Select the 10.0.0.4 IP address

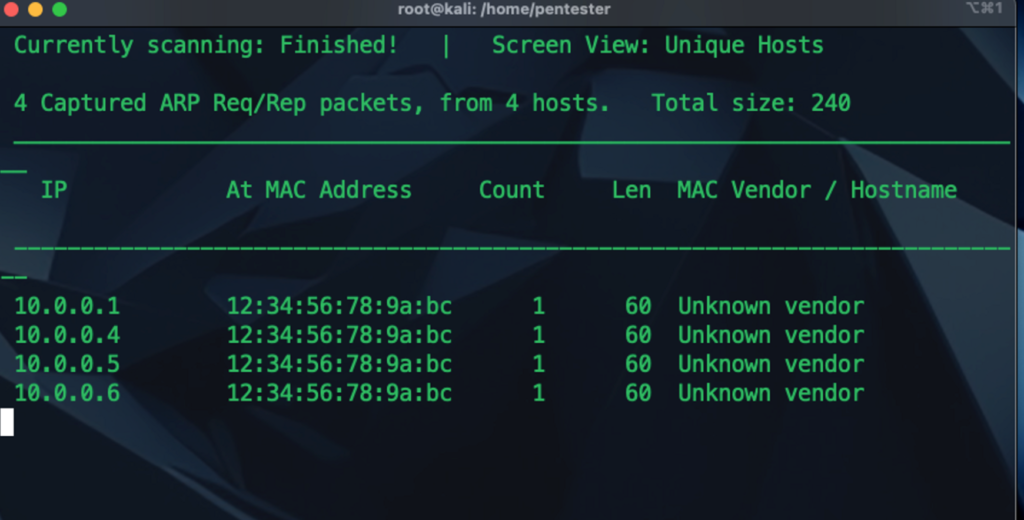click(x=66, y=335)
